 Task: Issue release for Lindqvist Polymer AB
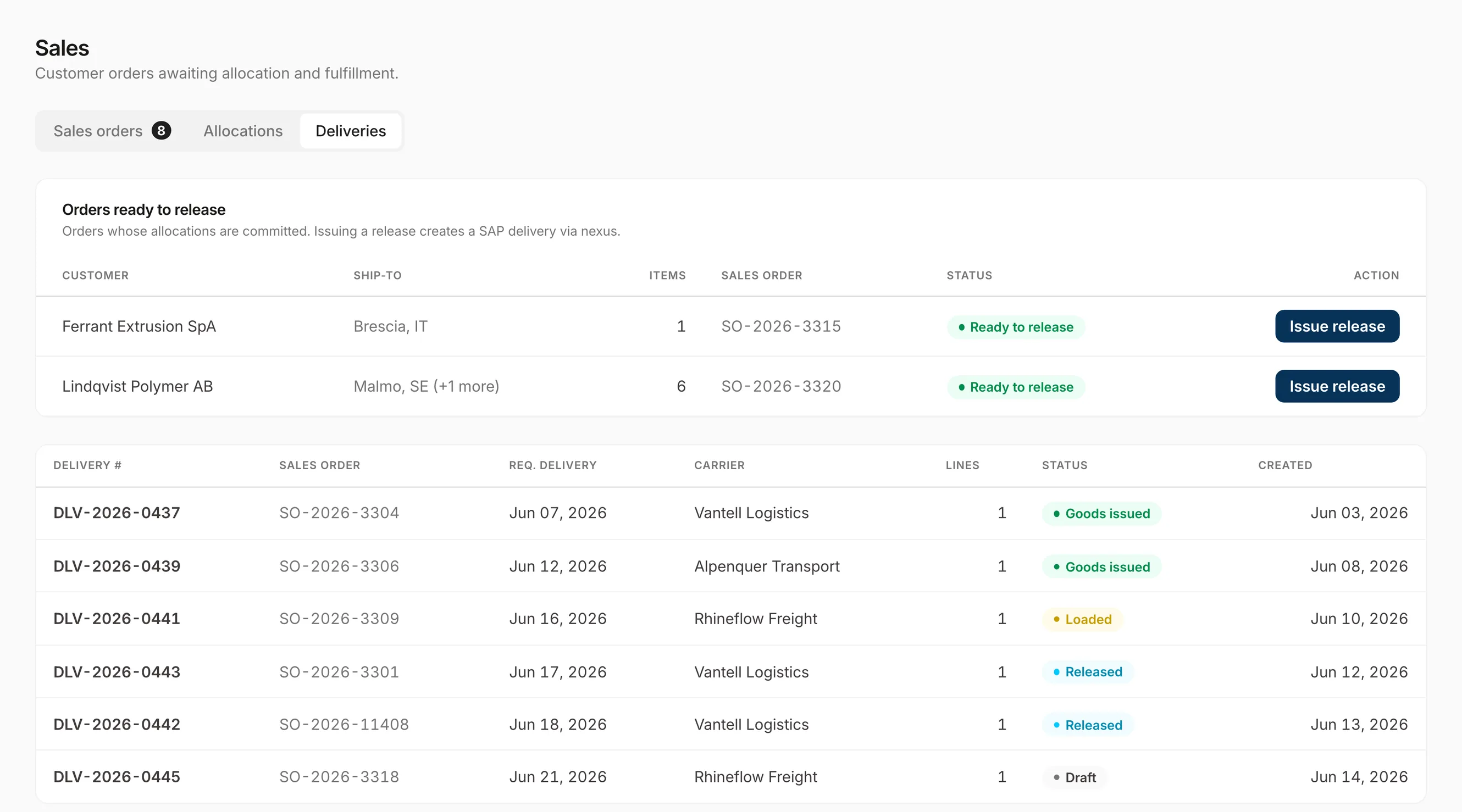tap(1337, 386)
